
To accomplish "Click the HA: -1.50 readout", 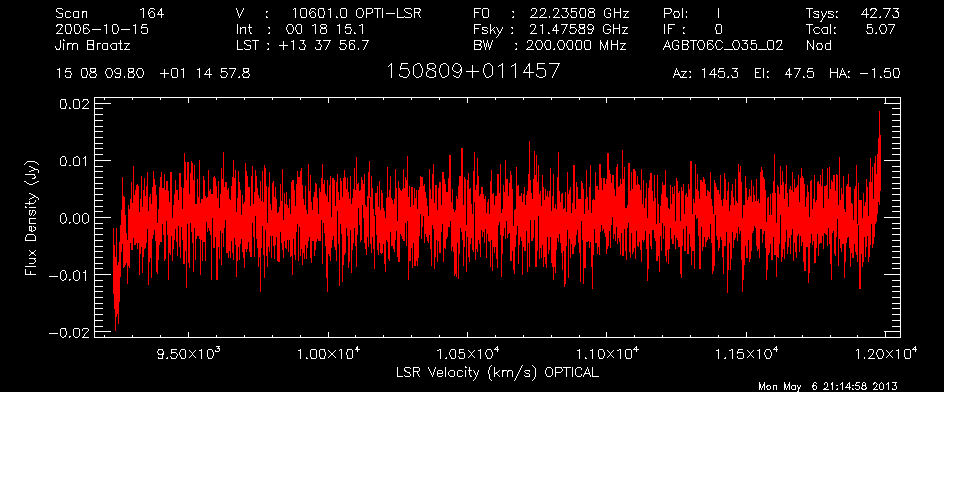I will [864, 74].
